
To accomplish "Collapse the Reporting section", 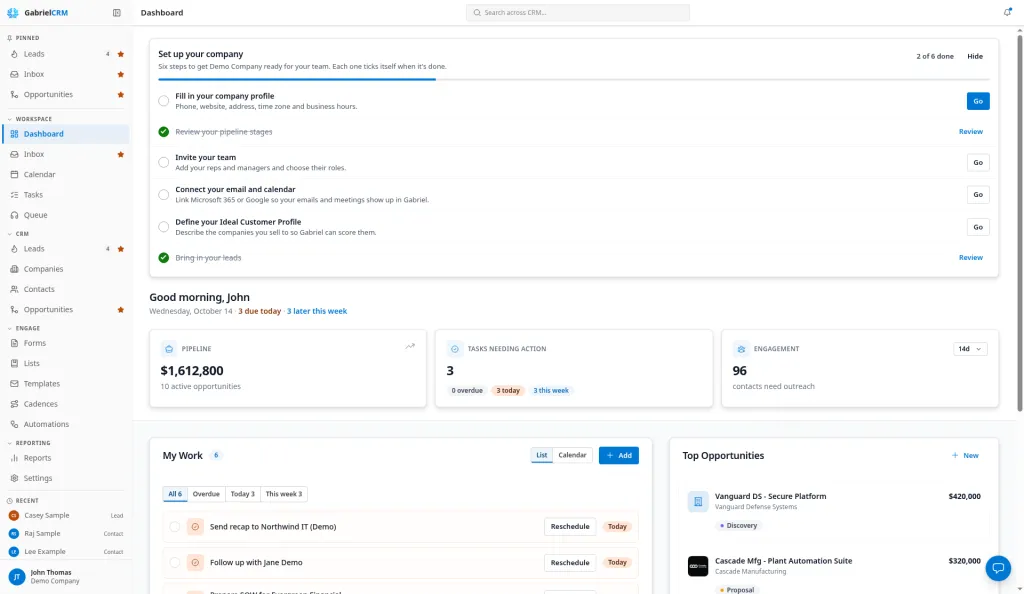I will pyautogui.click(x=29, y=443).
